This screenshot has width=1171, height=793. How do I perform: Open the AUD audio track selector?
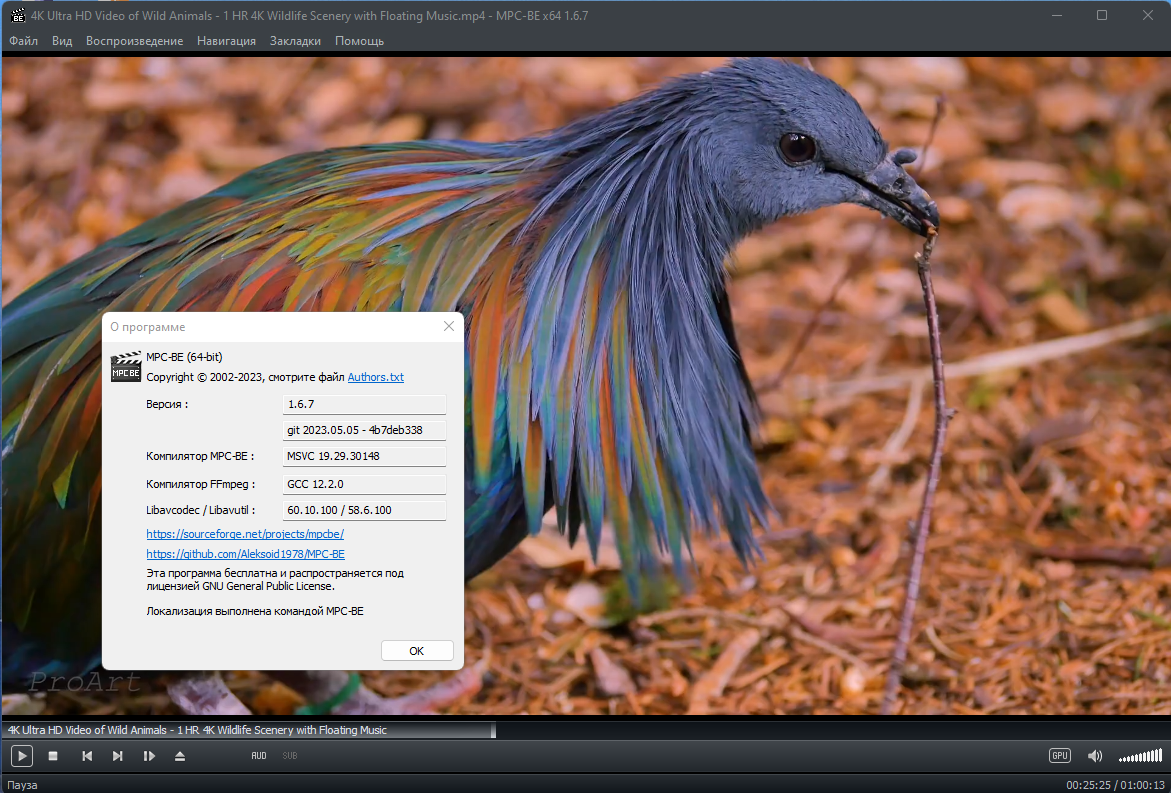click(x=259, y=756)
